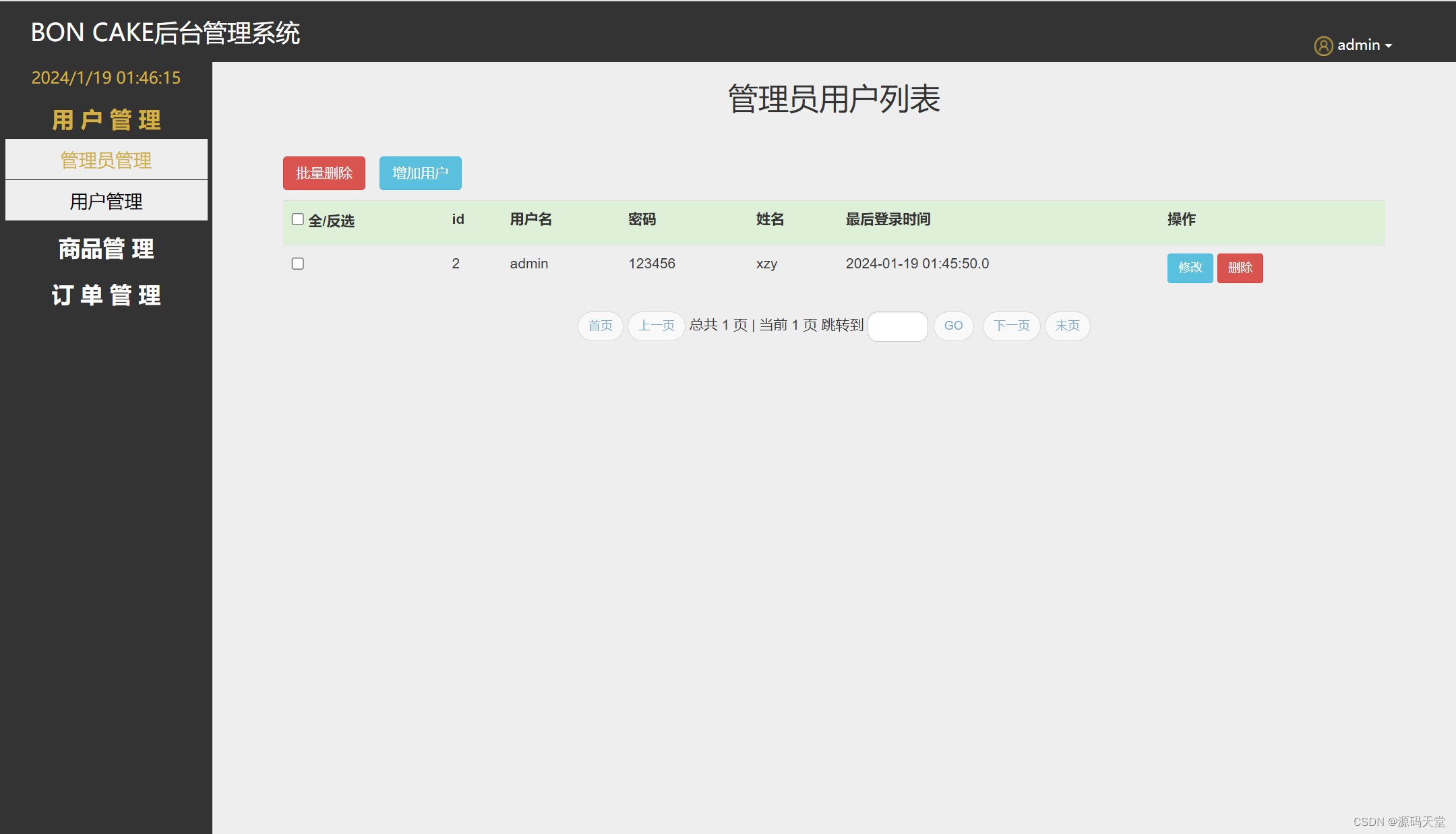
Task: Click the sidebar clock 2024/1/19 01:46:15
Action: tap(107, 78)
